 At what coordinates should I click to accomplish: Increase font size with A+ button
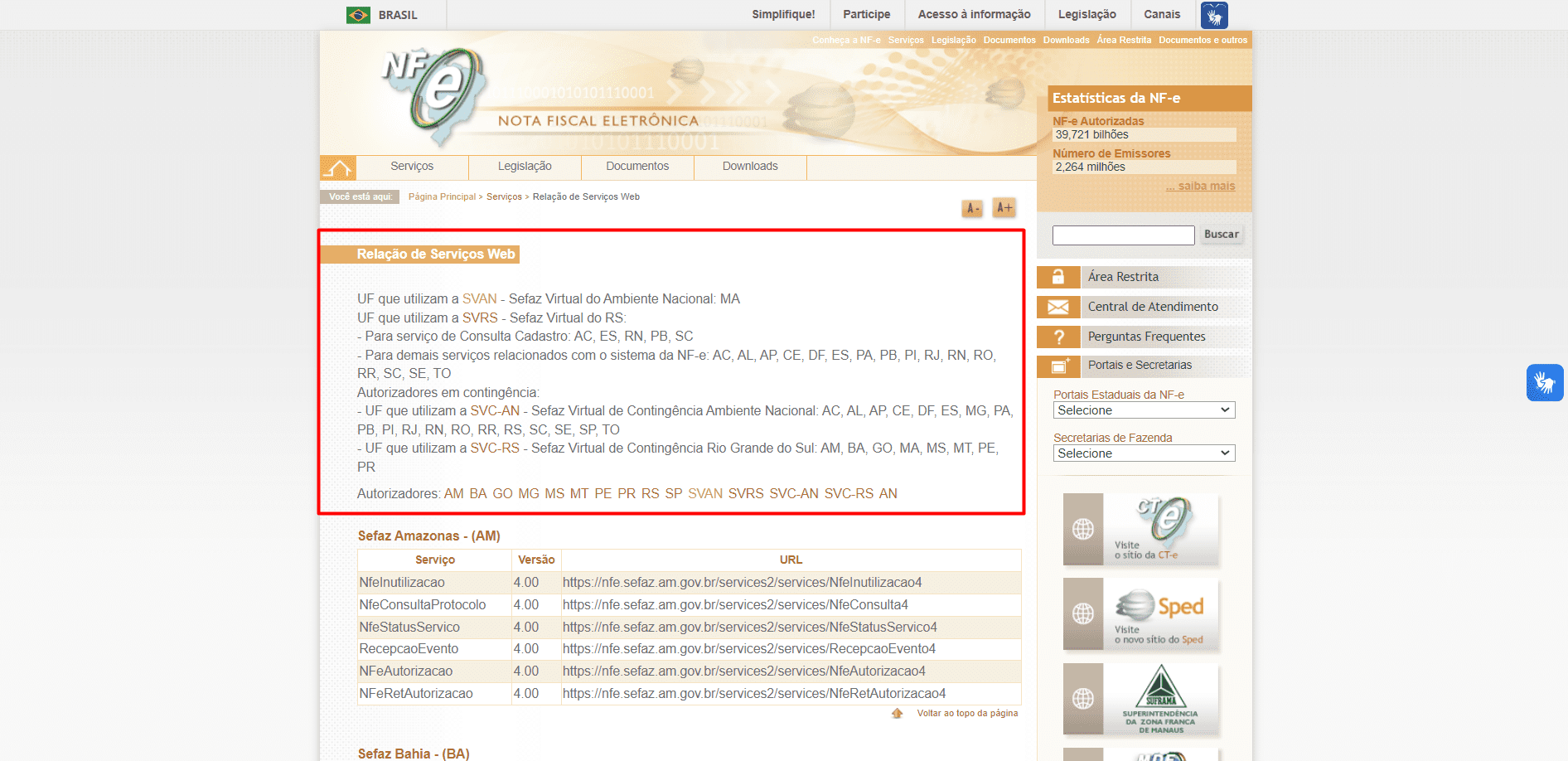click(1004, 207)
